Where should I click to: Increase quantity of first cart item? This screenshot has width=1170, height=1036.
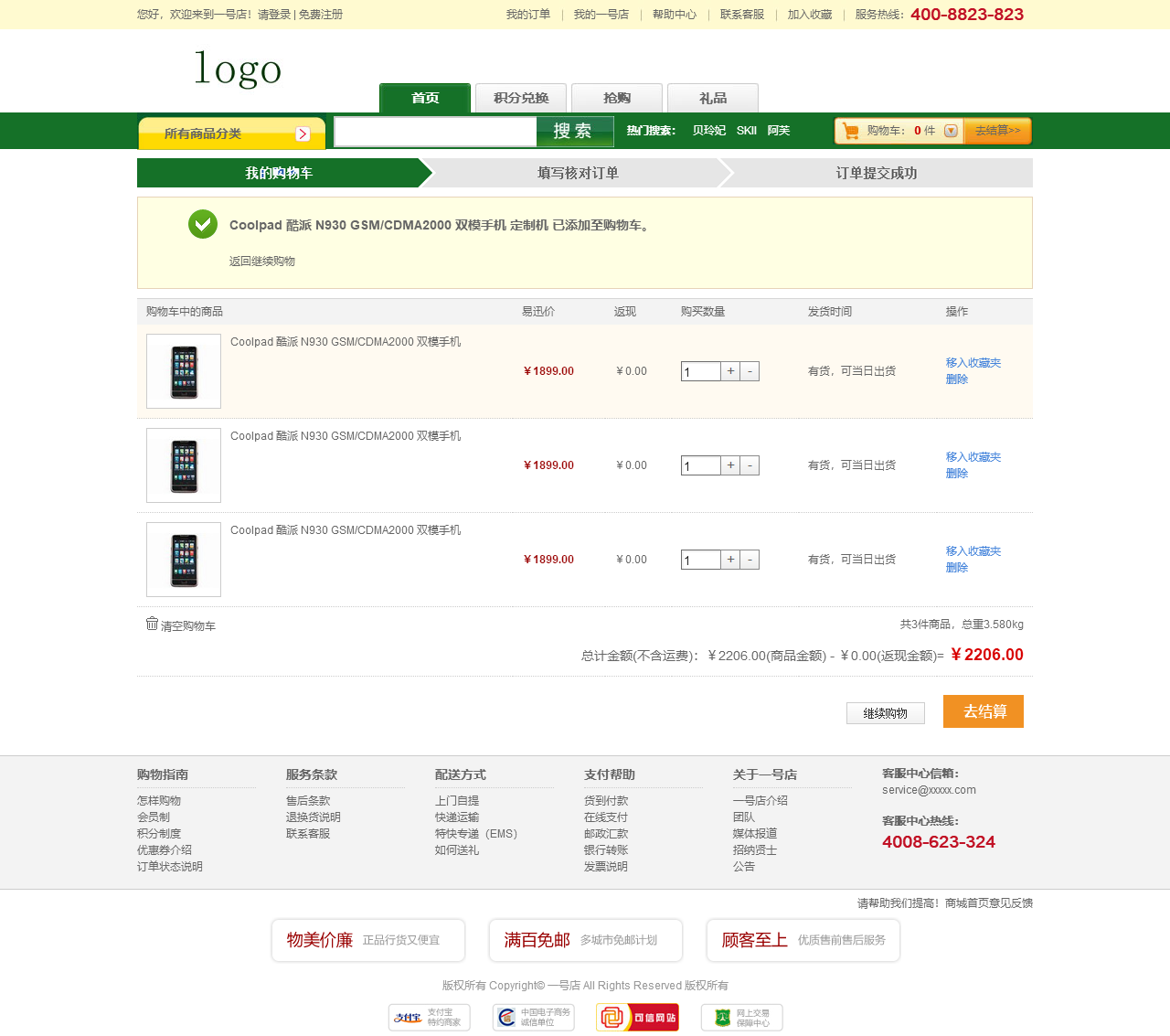(730, 371)
